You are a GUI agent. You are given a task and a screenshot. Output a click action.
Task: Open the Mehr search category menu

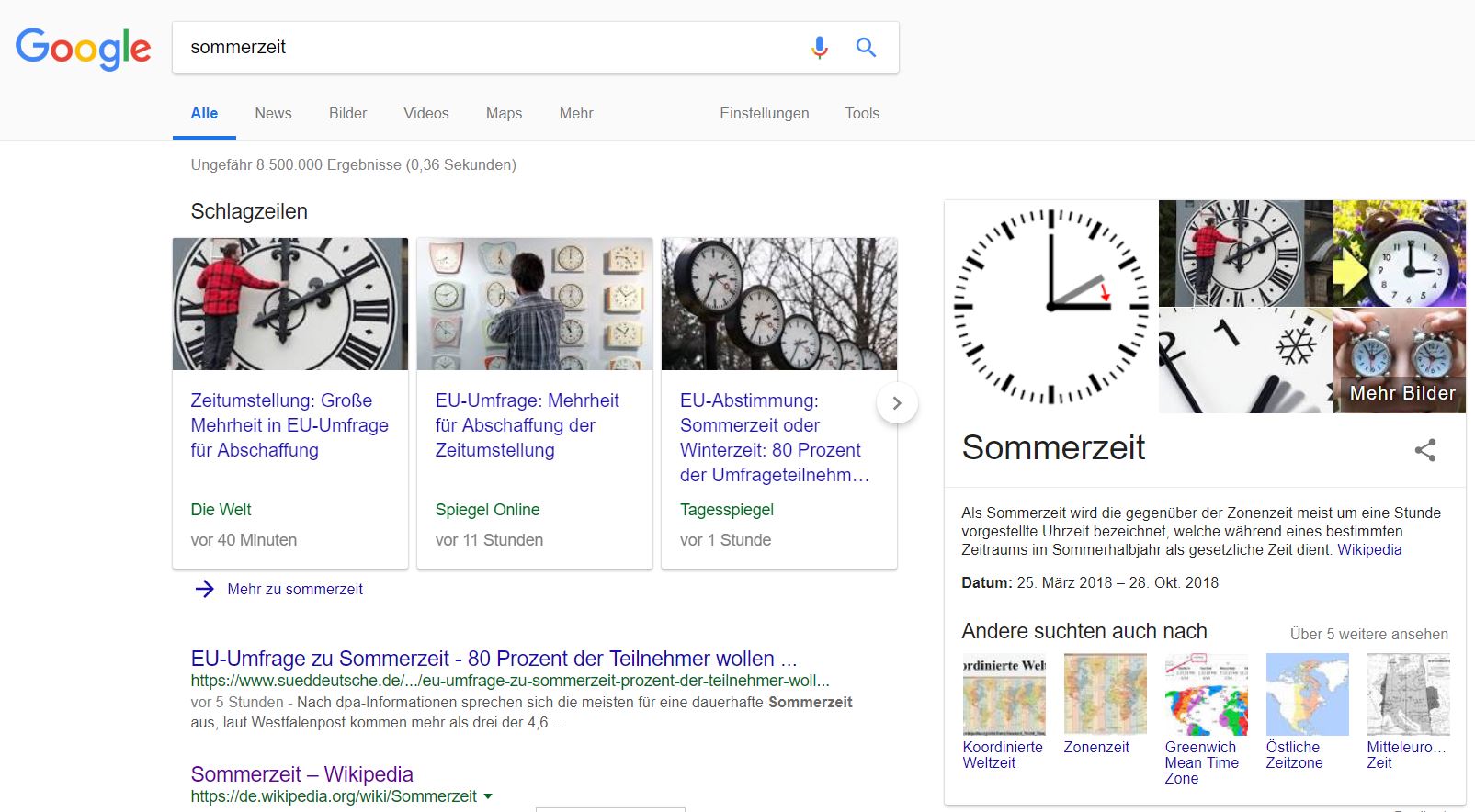[x=576, y=113]
